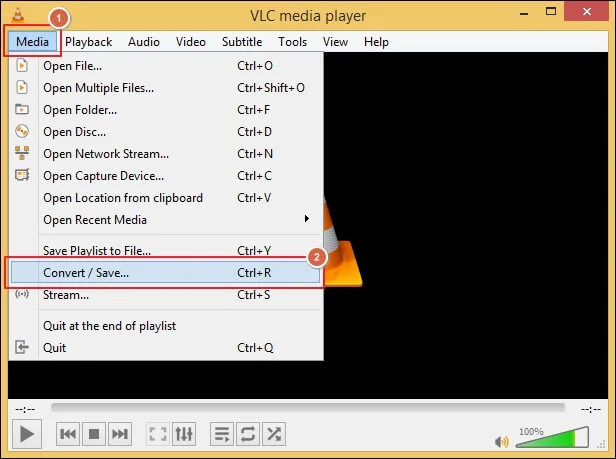Adjust the green volume slider
The image size is (616, 459).
(x=552, y=437)
